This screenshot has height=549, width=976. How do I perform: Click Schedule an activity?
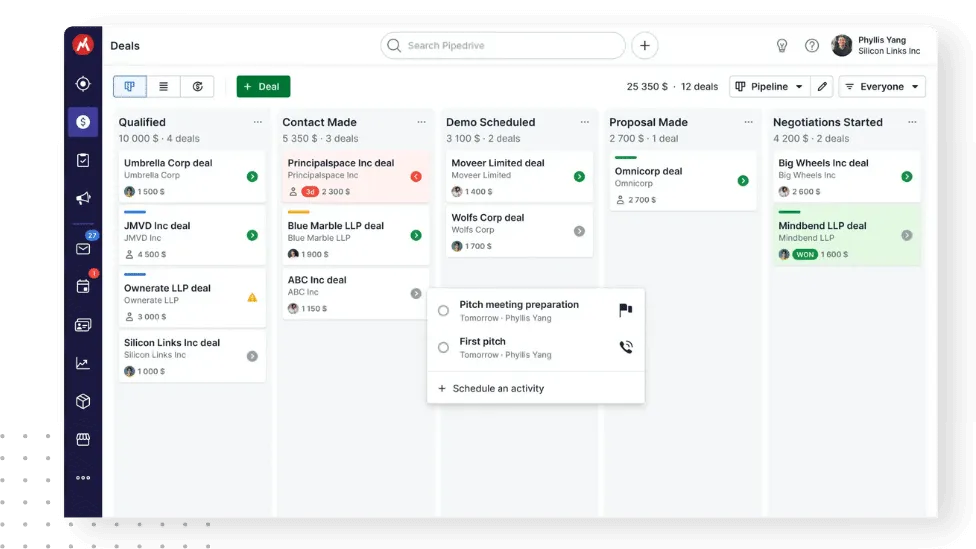pyautogui.click(x=492, y=388)
